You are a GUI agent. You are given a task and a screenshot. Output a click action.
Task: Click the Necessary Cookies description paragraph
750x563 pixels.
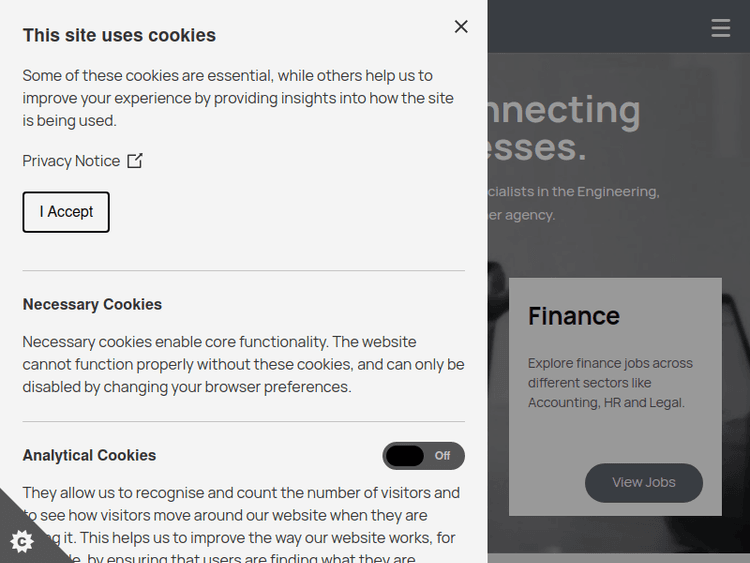pos(243,364)
